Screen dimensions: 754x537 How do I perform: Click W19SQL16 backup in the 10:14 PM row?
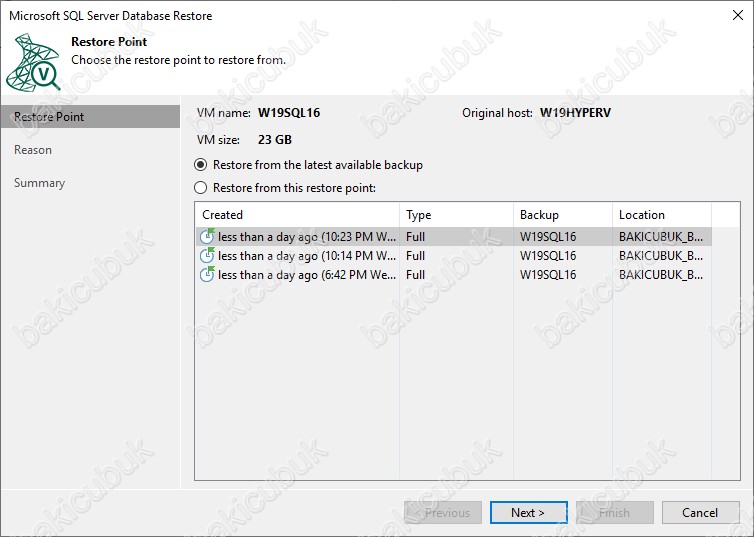(548, 256)
